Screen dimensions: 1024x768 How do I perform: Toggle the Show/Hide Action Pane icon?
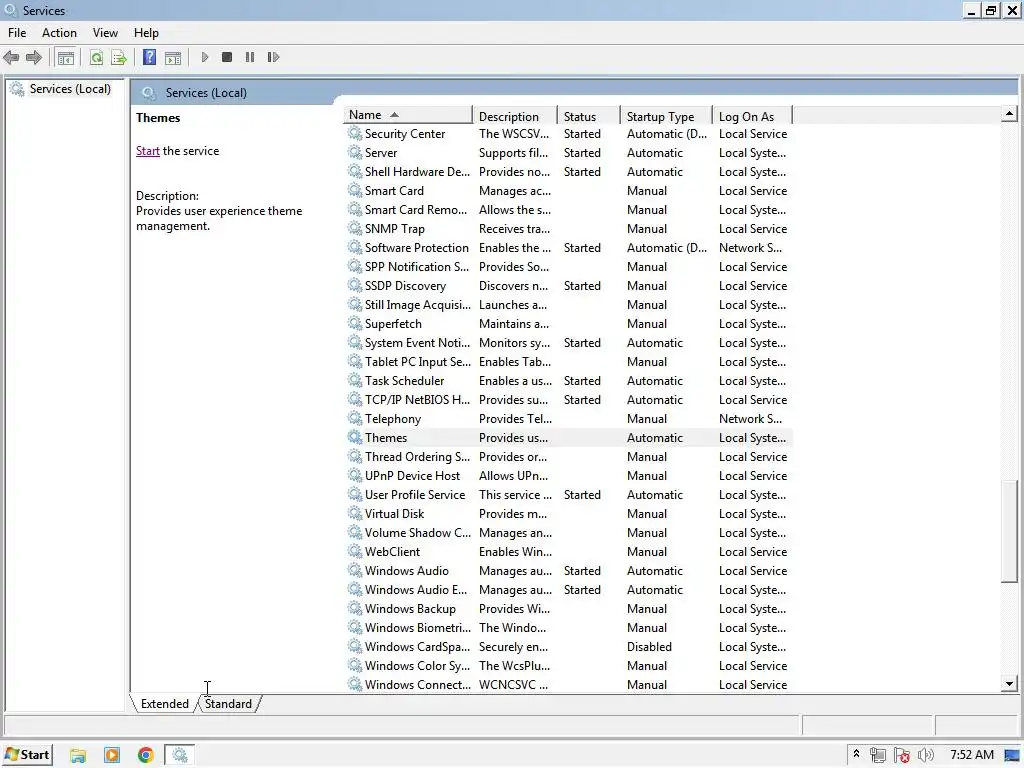click(173, 57)
